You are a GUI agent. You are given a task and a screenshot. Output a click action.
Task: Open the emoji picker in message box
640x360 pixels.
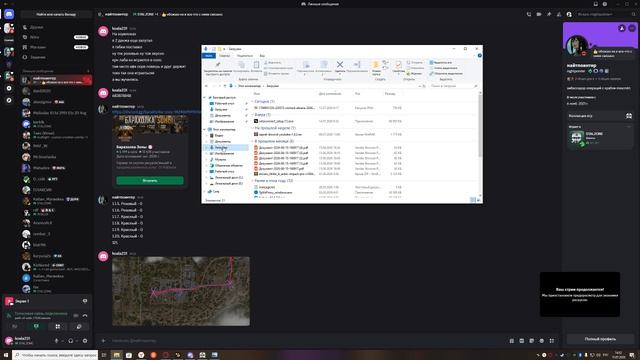(542, 340)
